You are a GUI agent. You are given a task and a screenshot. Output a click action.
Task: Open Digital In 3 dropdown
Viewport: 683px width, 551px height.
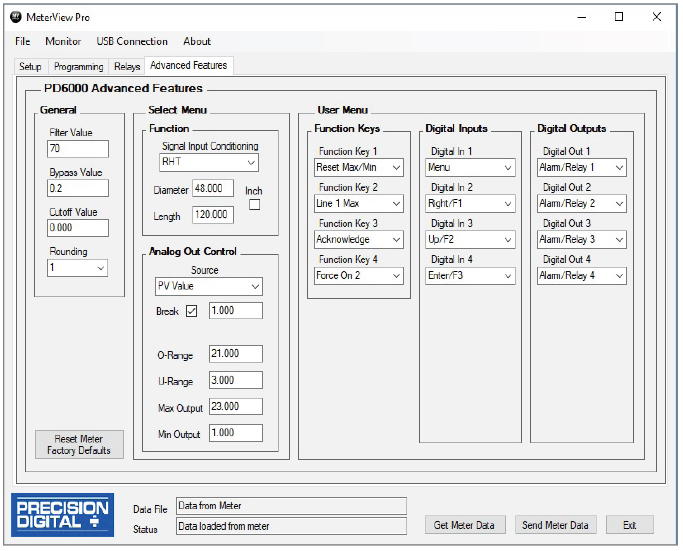[470, 240]
